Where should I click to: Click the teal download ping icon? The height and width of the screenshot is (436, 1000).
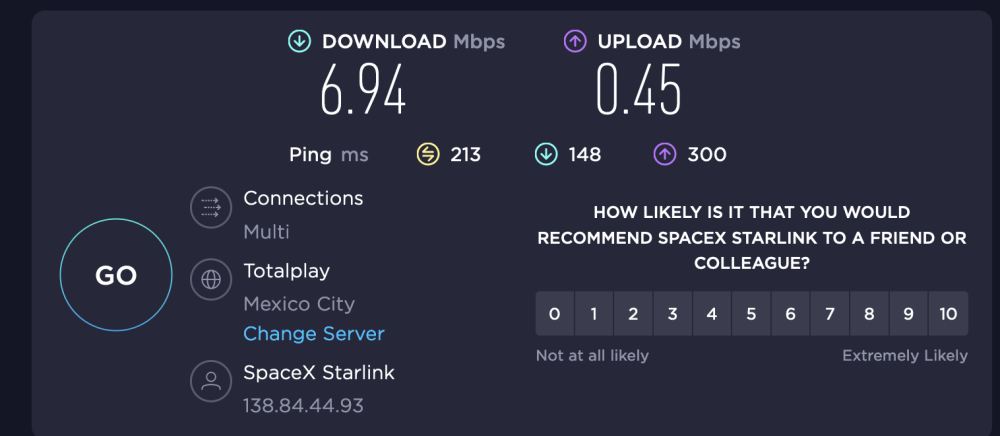pos(546,154)
